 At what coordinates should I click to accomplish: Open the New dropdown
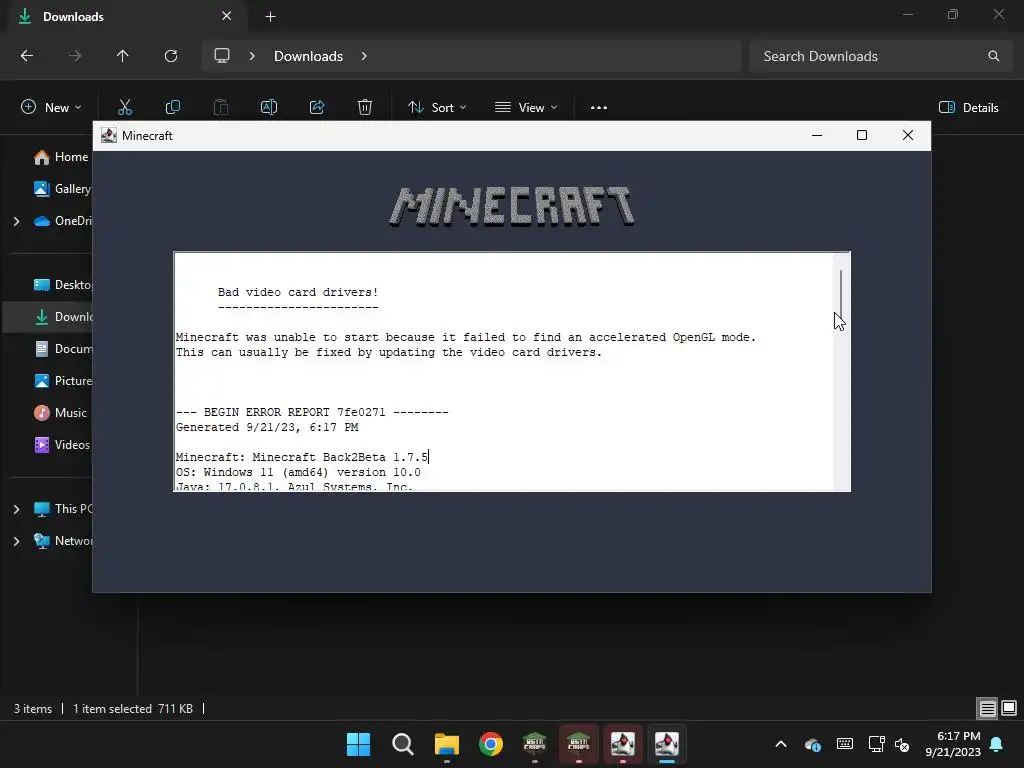[x=51, y=108]
